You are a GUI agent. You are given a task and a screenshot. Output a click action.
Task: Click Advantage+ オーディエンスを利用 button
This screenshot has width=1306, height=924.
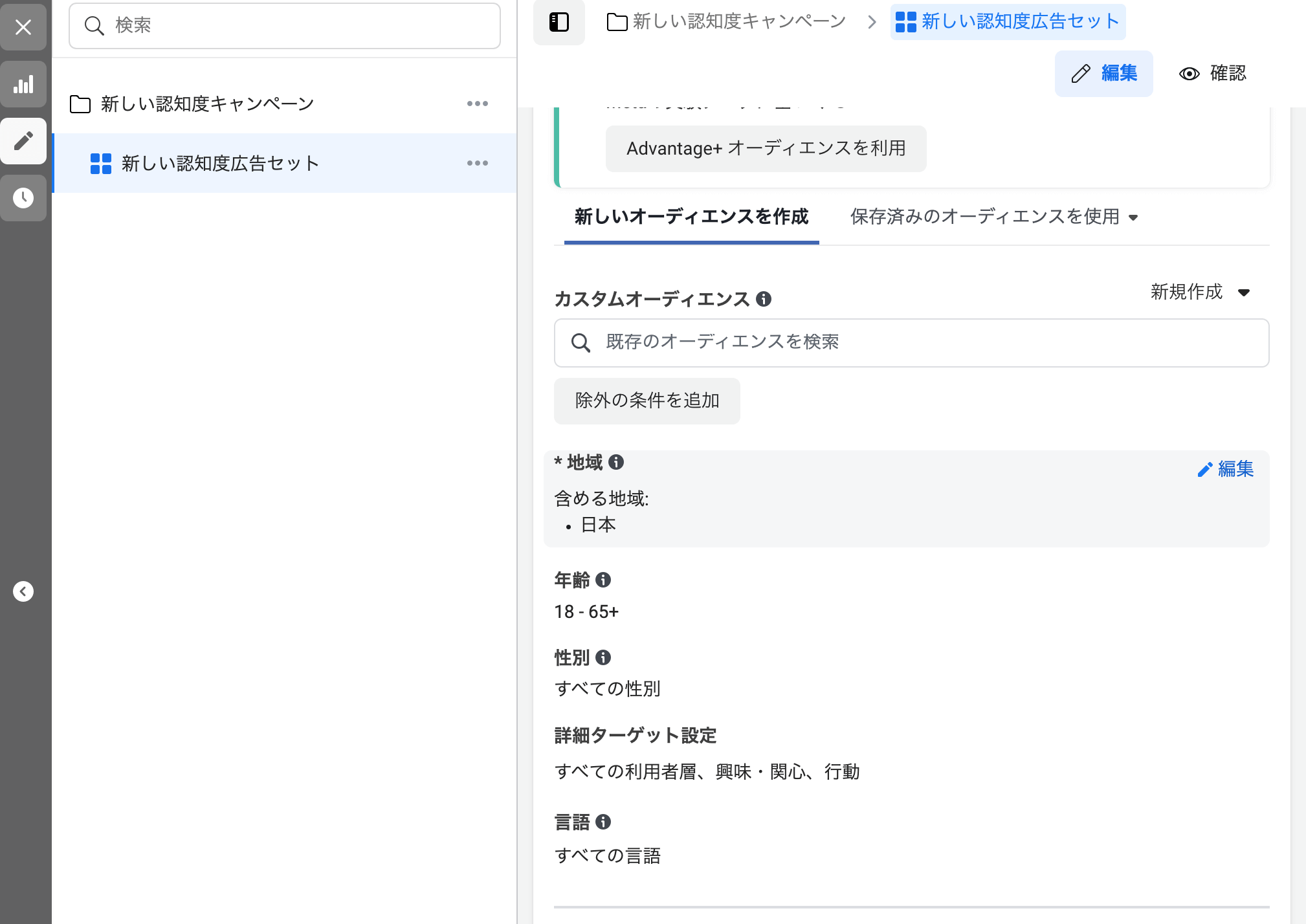(x=766, y=149)
